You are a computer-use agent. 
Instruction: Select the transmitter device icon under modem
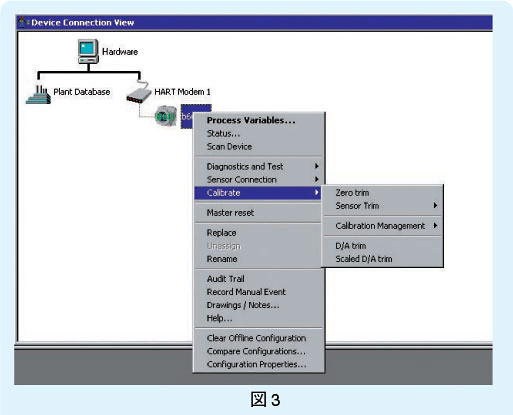[x=166, y=116]
